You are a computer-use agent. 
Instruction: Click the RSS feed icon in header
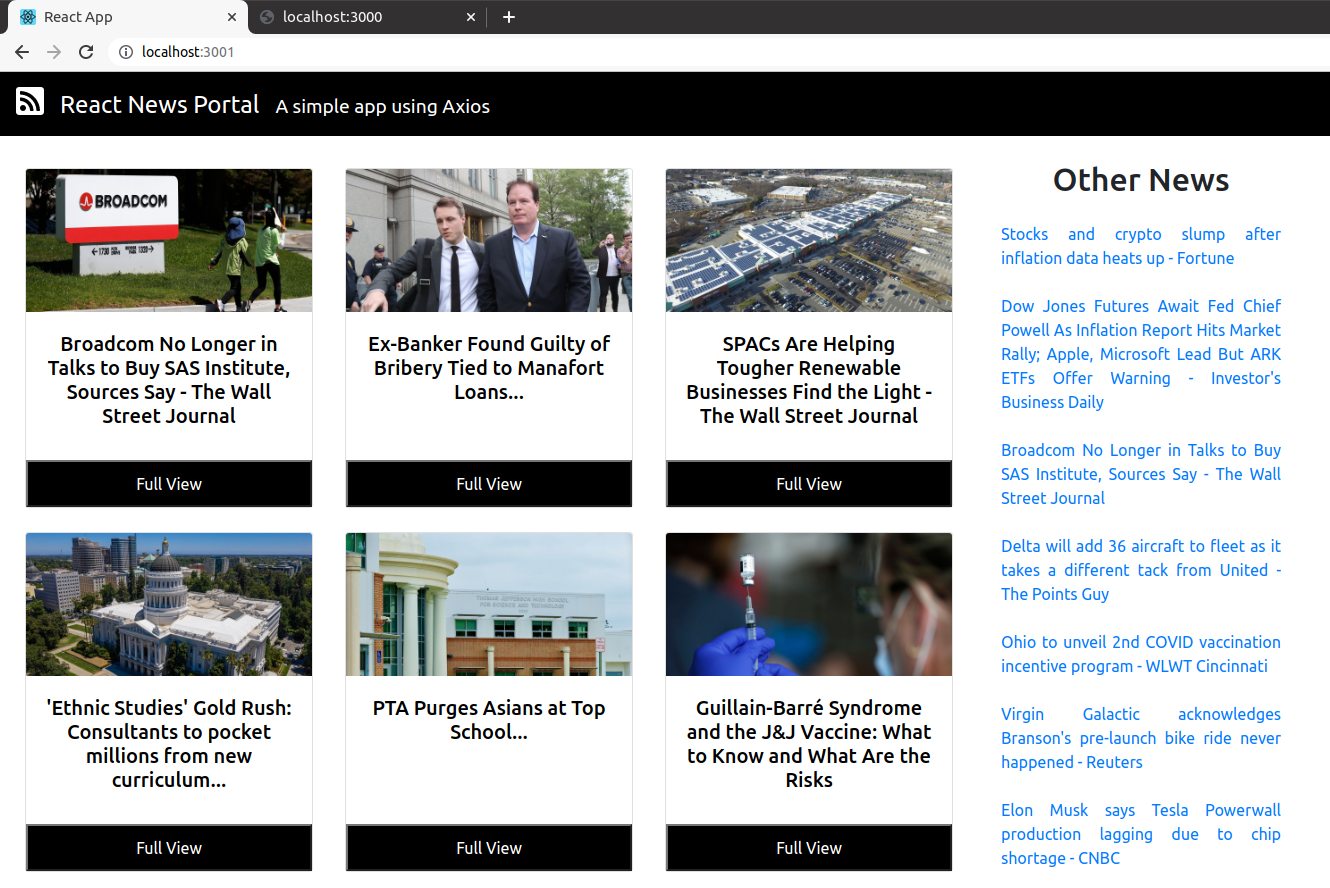point(30,101)
